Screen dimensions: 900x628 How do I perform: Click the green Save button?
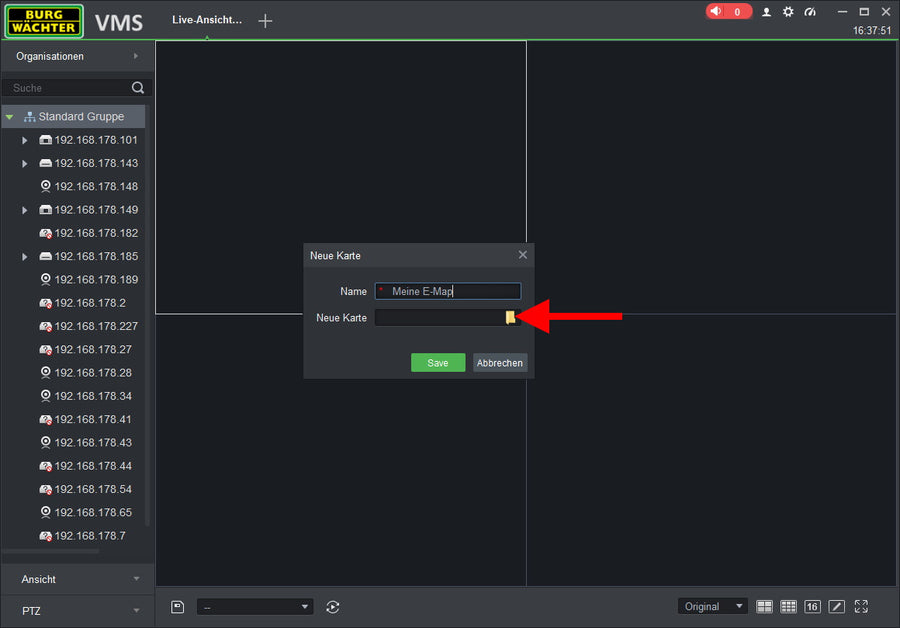coord(438,363)
